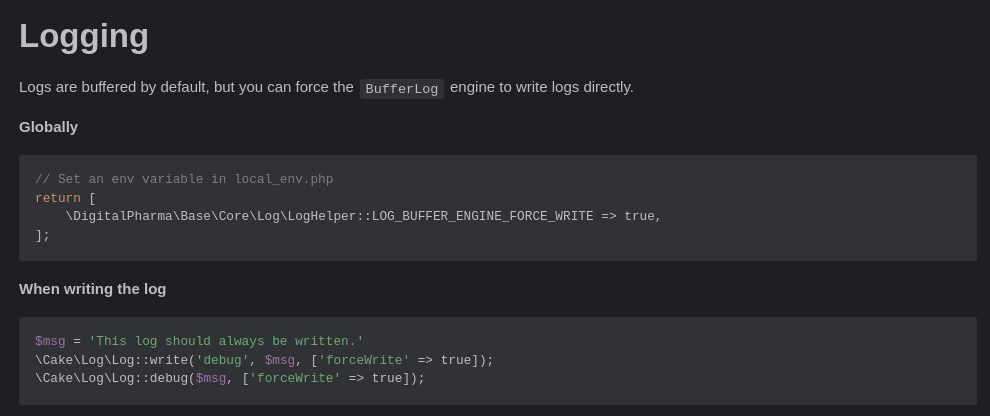This screenshot has height=416, width=990.
Task: Click LogHelper in the namespace path
Action: coord(321,216)
